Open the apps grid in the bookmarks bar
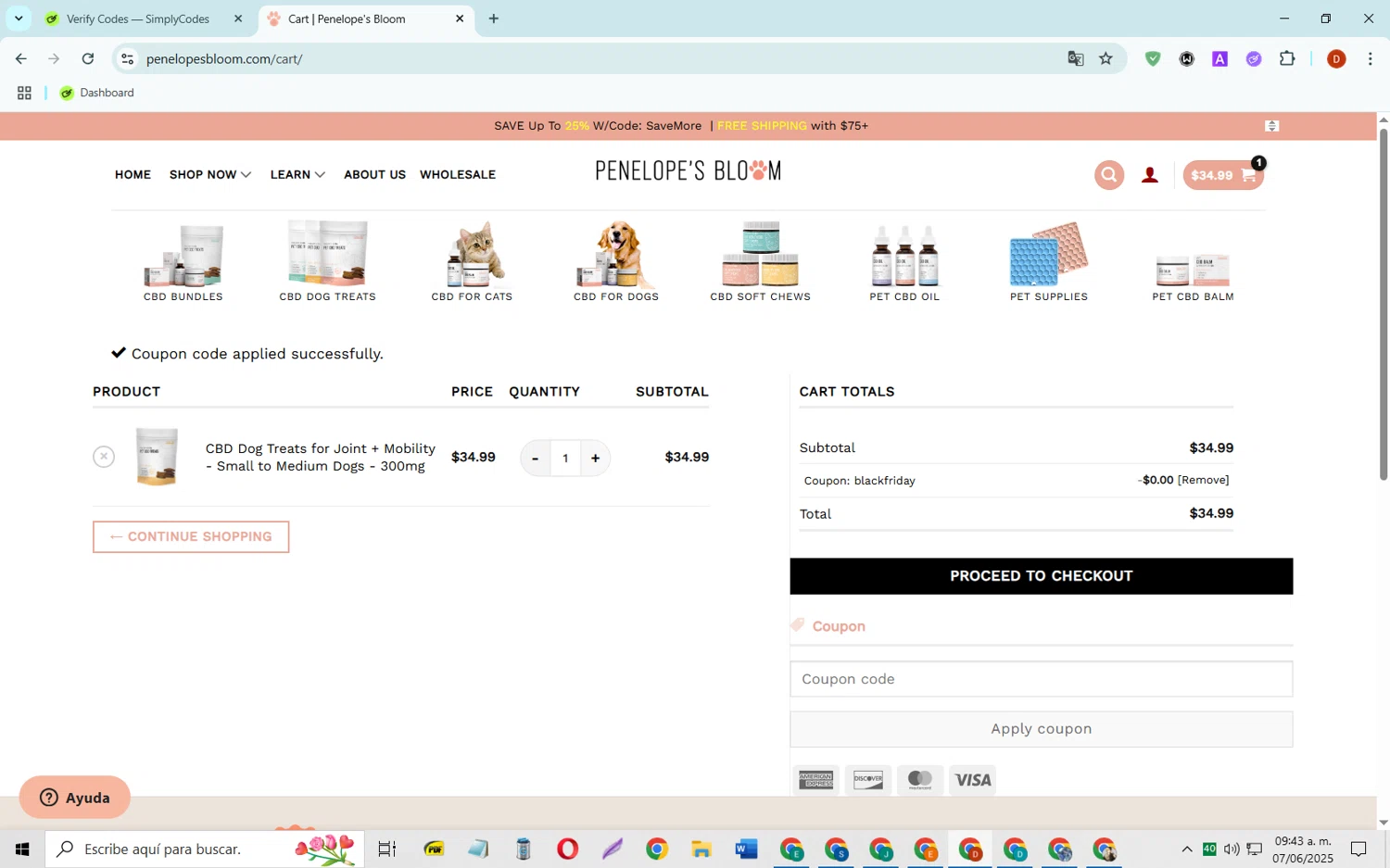Viewport: 1390px width, 868px height. coord(24,93)
